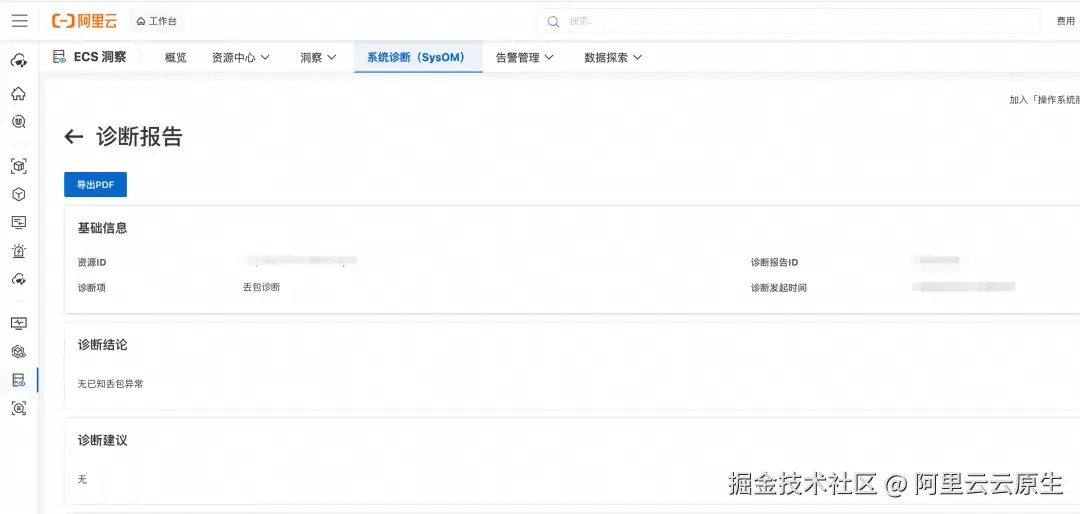Click the ECS 洞察 product icon
Screen dimensions: 1080x514
[60, 57]
